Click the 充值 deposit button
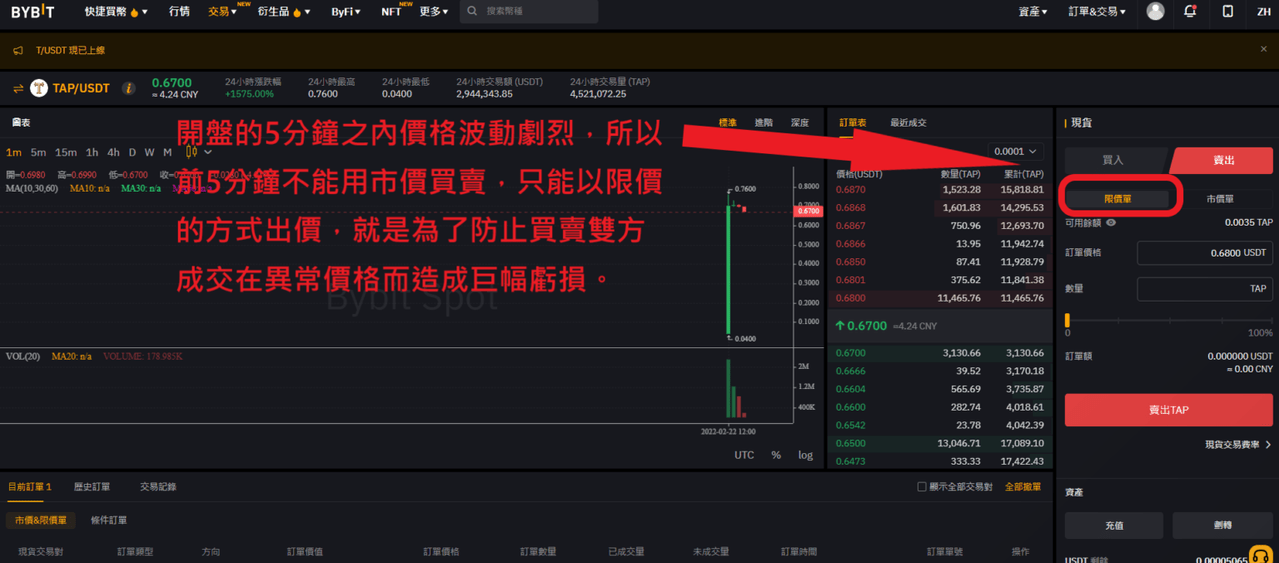 (1114, 525)
